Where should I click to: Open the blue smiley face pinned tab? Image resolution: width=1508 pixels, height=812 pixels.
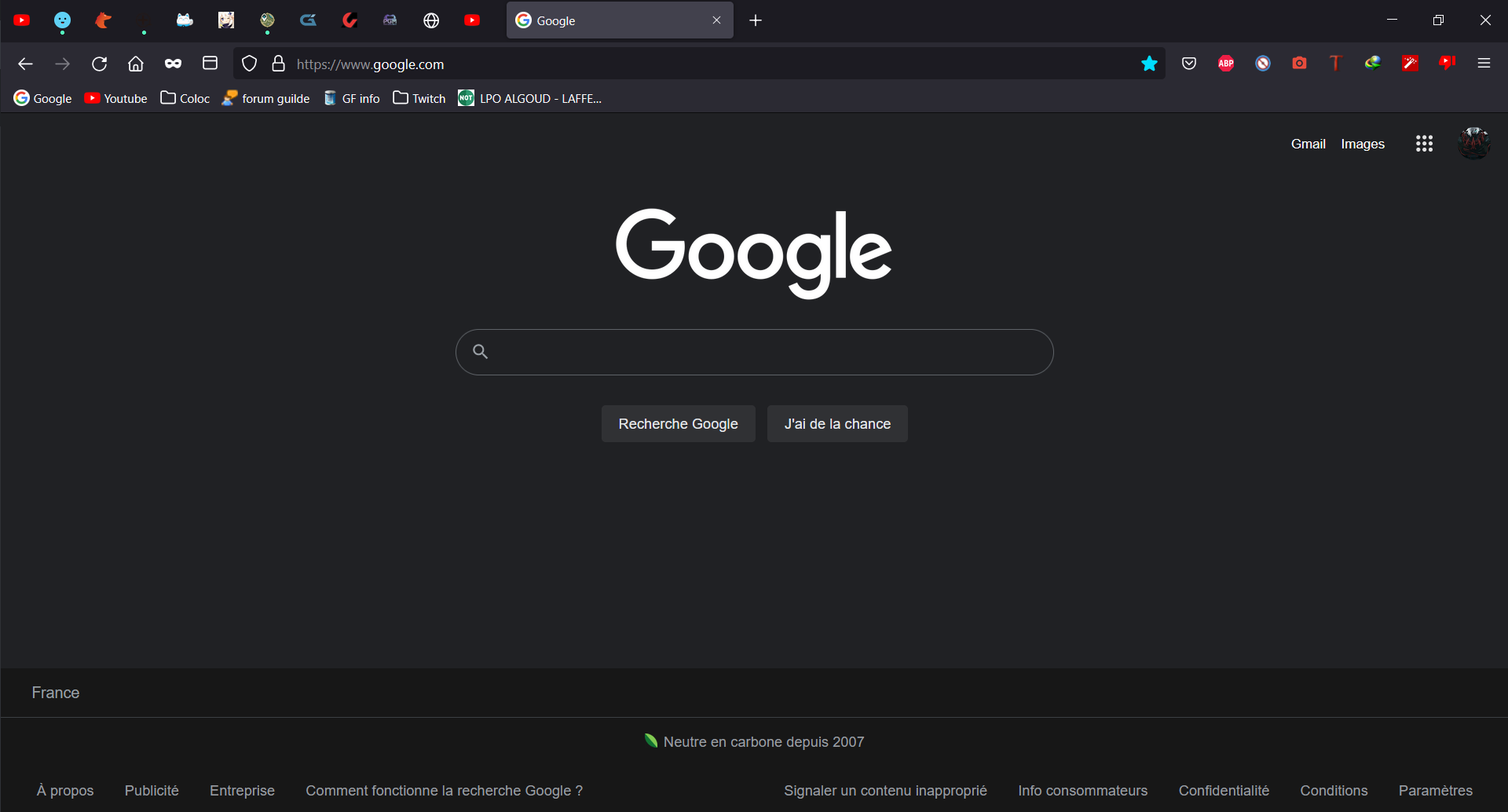click(62, 20)
